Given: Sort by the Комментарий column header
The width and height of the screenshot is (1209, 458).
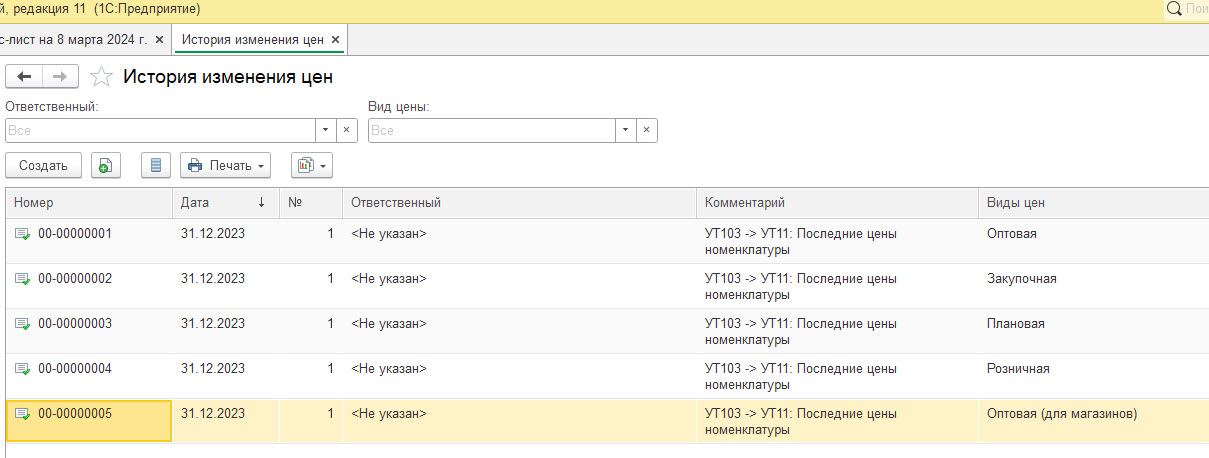Looking at the screenshot, I should pos(837,202).
